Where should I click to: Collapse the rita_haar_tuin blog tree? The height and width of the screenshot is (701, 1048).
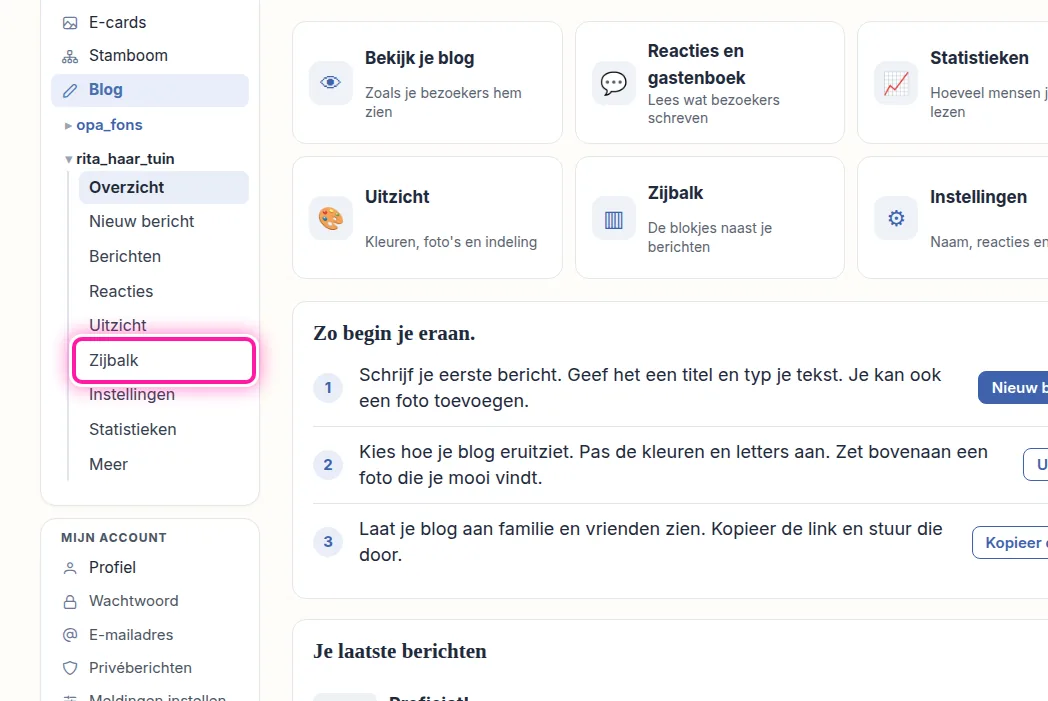pyautogui.click(x=68, y=160)
